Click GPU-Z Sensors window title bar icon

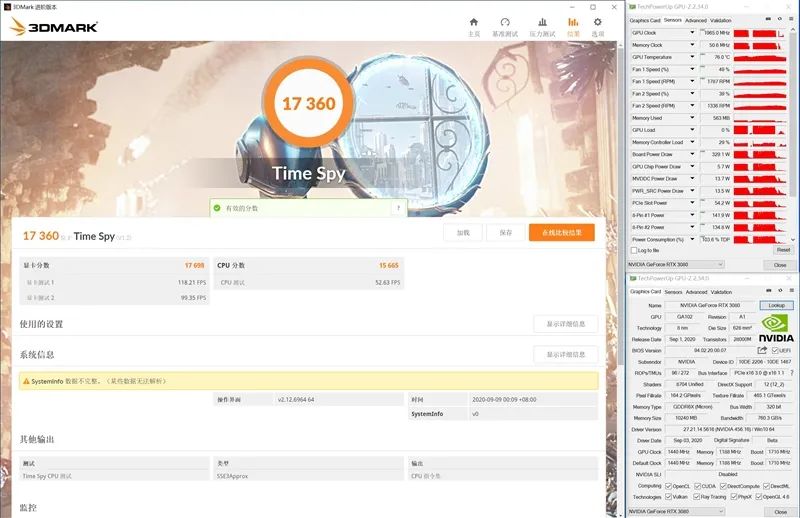(633, 7)
